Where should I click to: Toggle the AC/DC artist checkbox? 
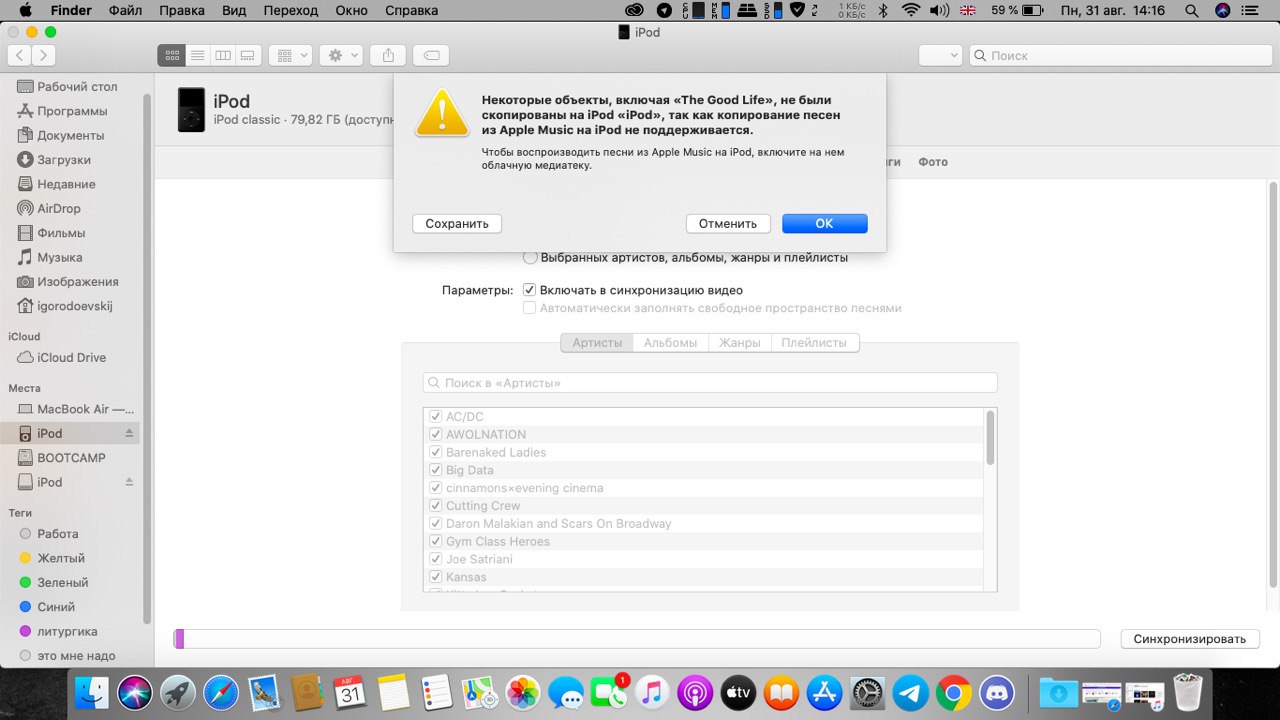(x=436, y=417)
